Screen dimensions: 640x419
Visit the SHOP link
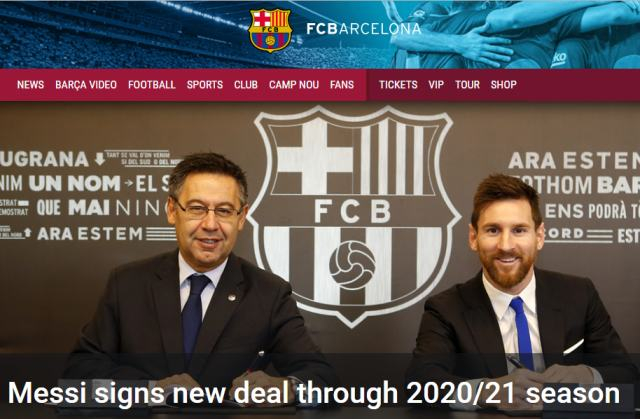click(x=504, y=84)
